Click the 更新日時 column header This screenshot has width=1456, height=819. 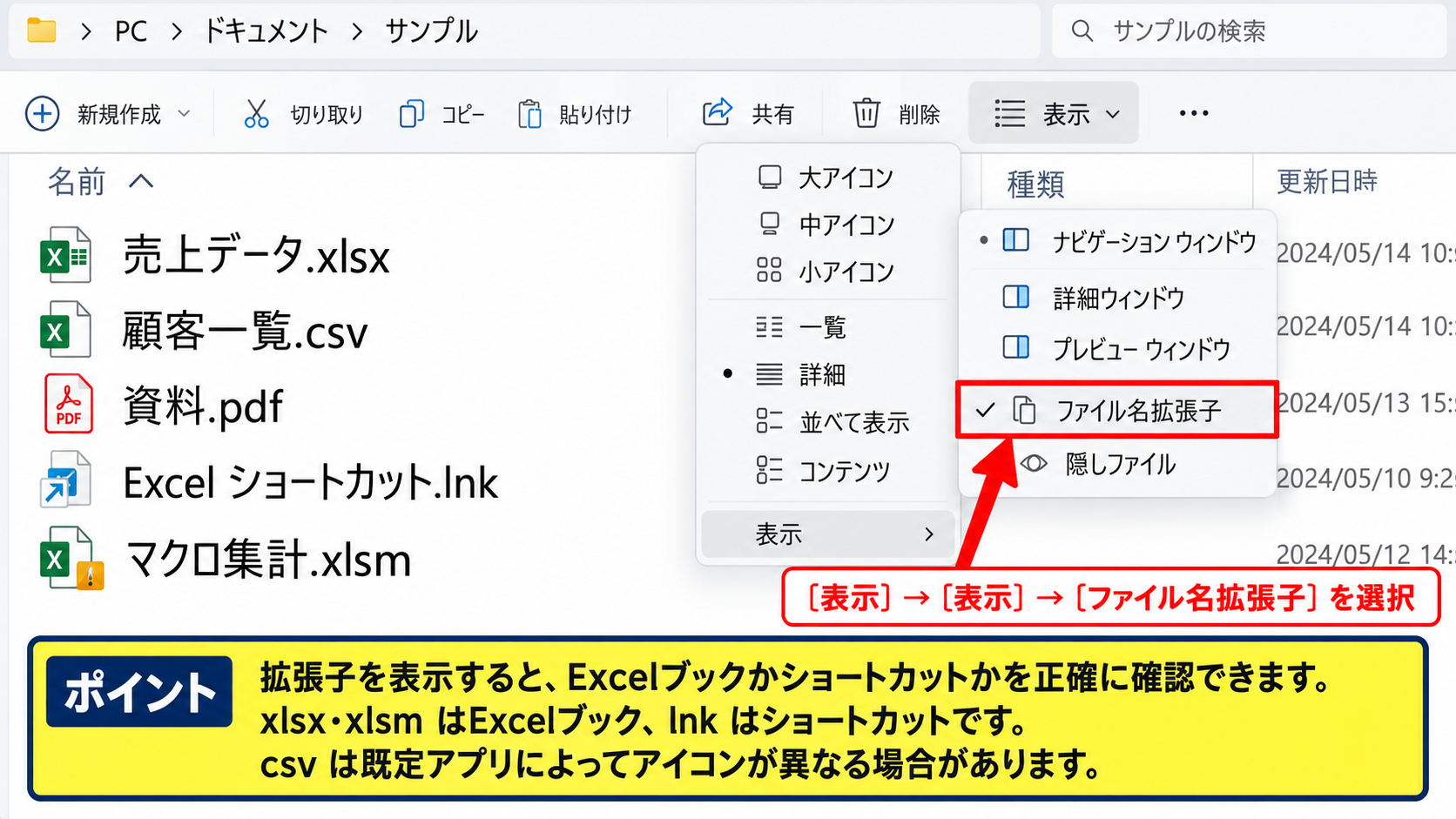[1326, 182]
